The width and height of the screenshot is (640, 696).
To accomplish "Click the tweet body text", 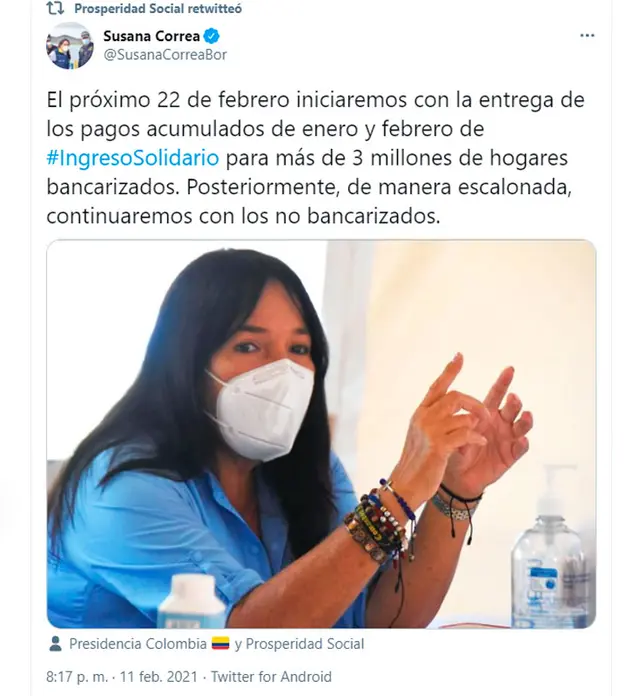I will [316, 158].
